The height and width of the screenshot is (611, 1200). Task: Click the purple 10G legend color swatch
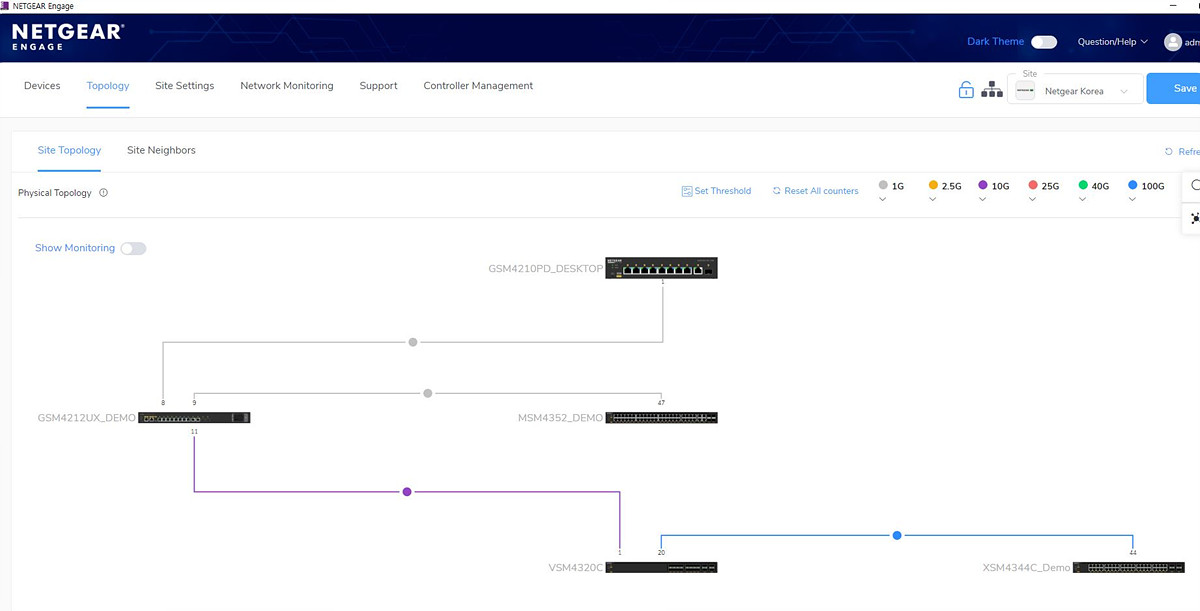983,186
